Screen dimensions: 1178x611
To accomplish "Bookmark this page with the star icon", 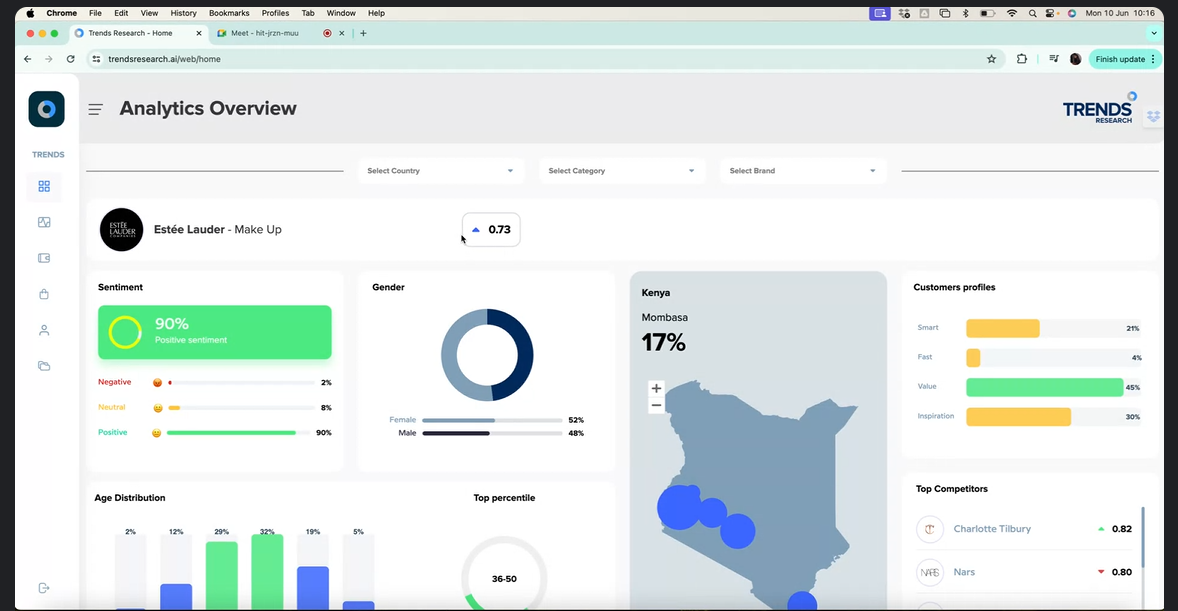I will point(991,59).
